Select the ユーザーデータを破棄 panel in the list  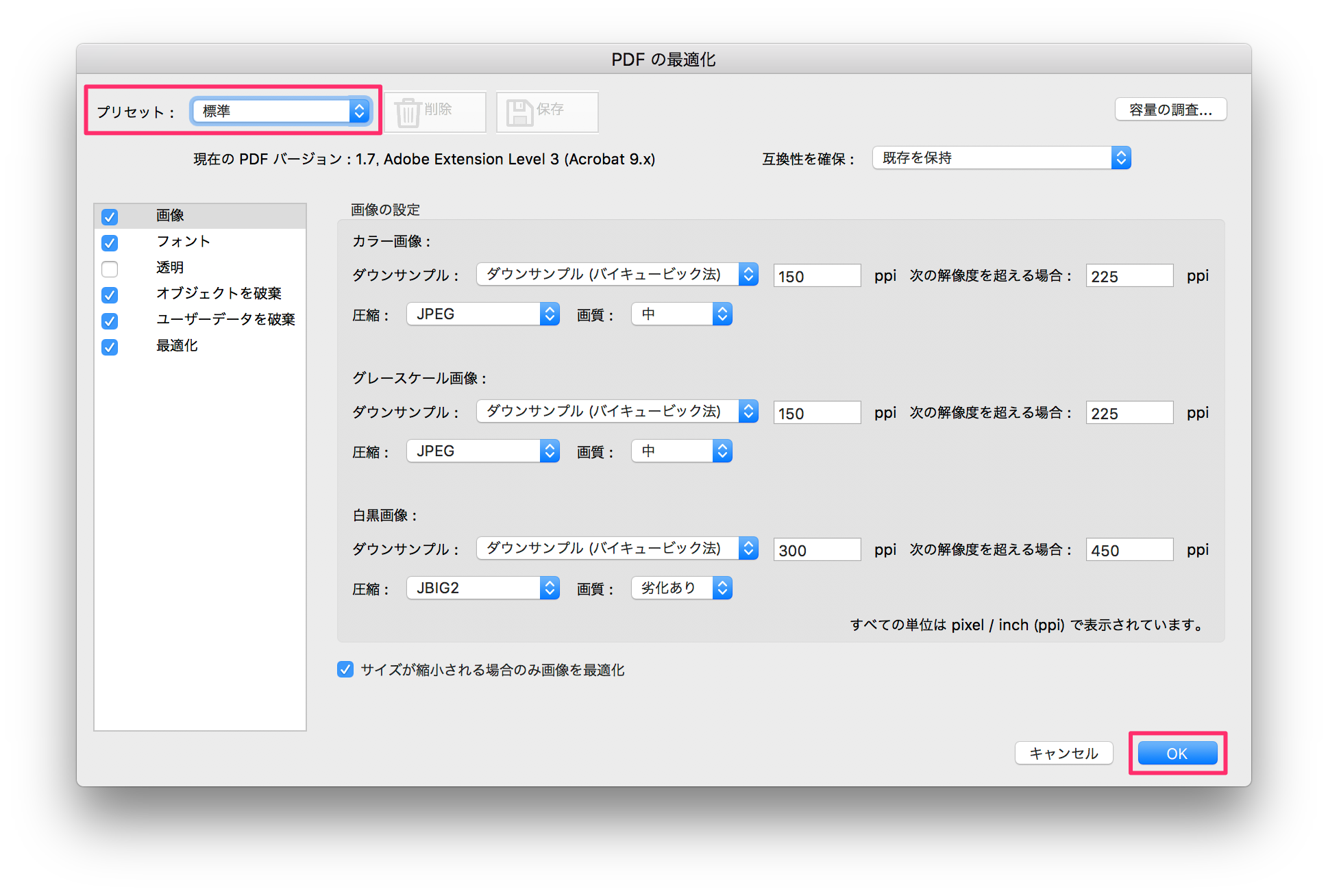tap(200, 320)
